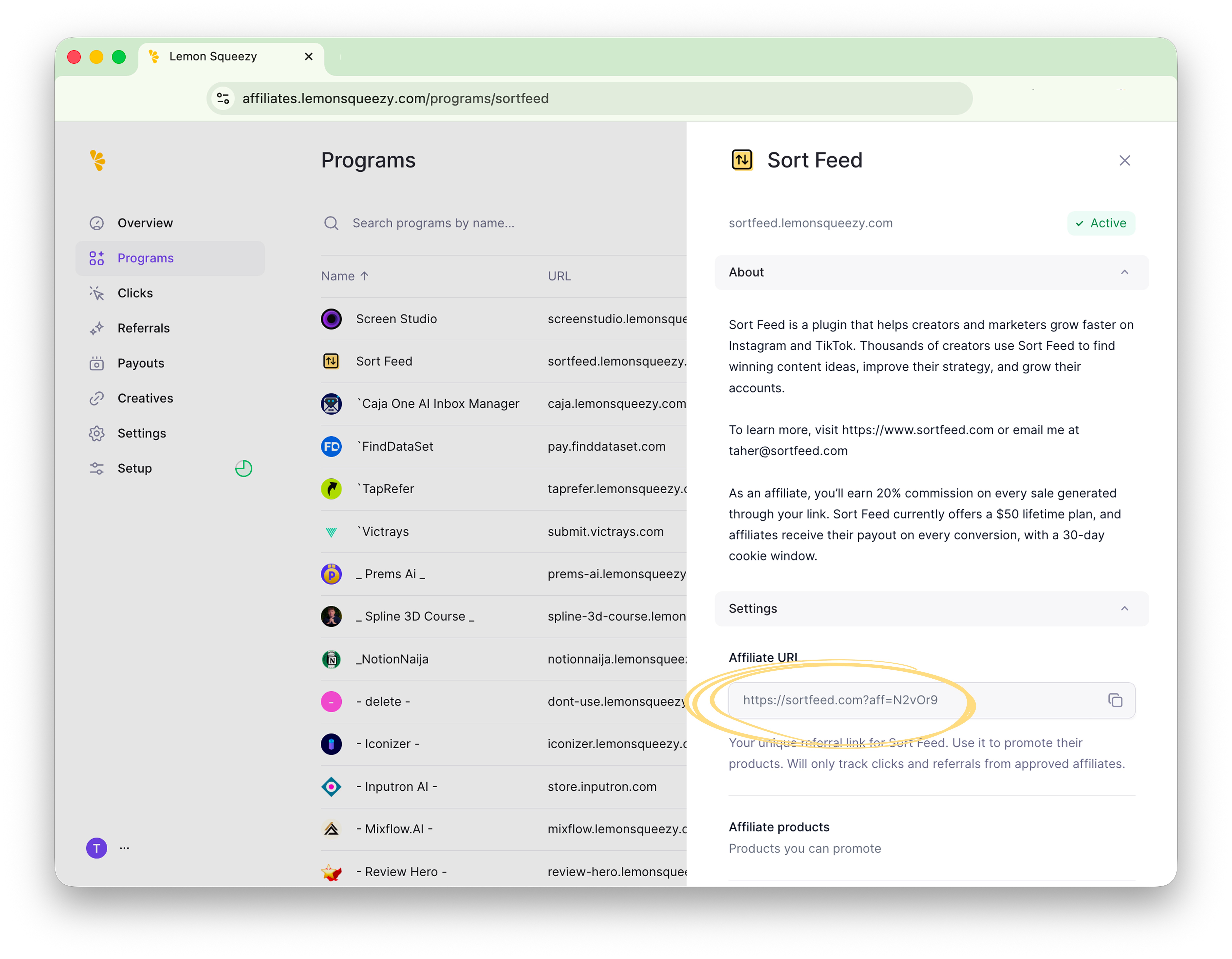
Task: Open the Referrals section
Action: coord(143,328)
